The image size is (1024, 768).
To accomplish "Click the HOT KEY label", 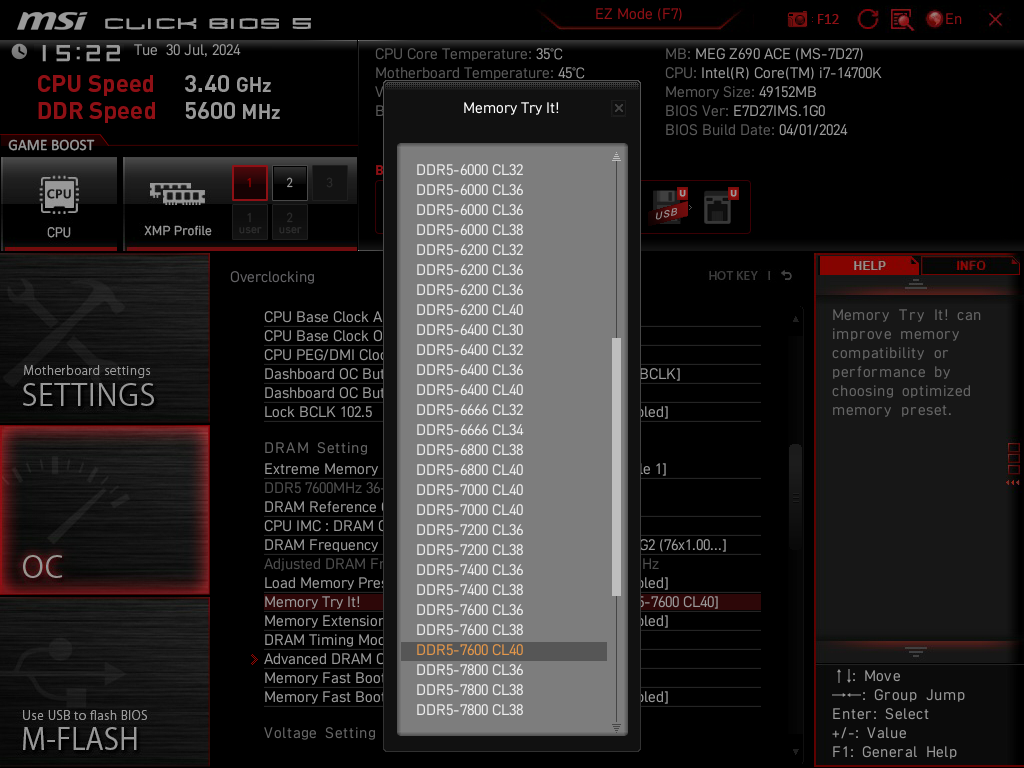I will (x=733, y=276).
